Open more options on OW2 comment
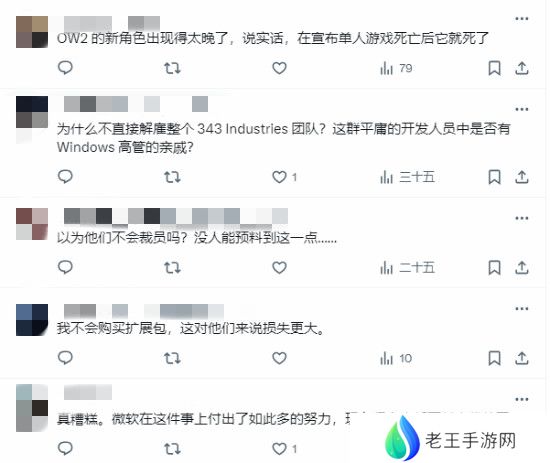Screen dimensions: 550x463 [x=522, y=19]
